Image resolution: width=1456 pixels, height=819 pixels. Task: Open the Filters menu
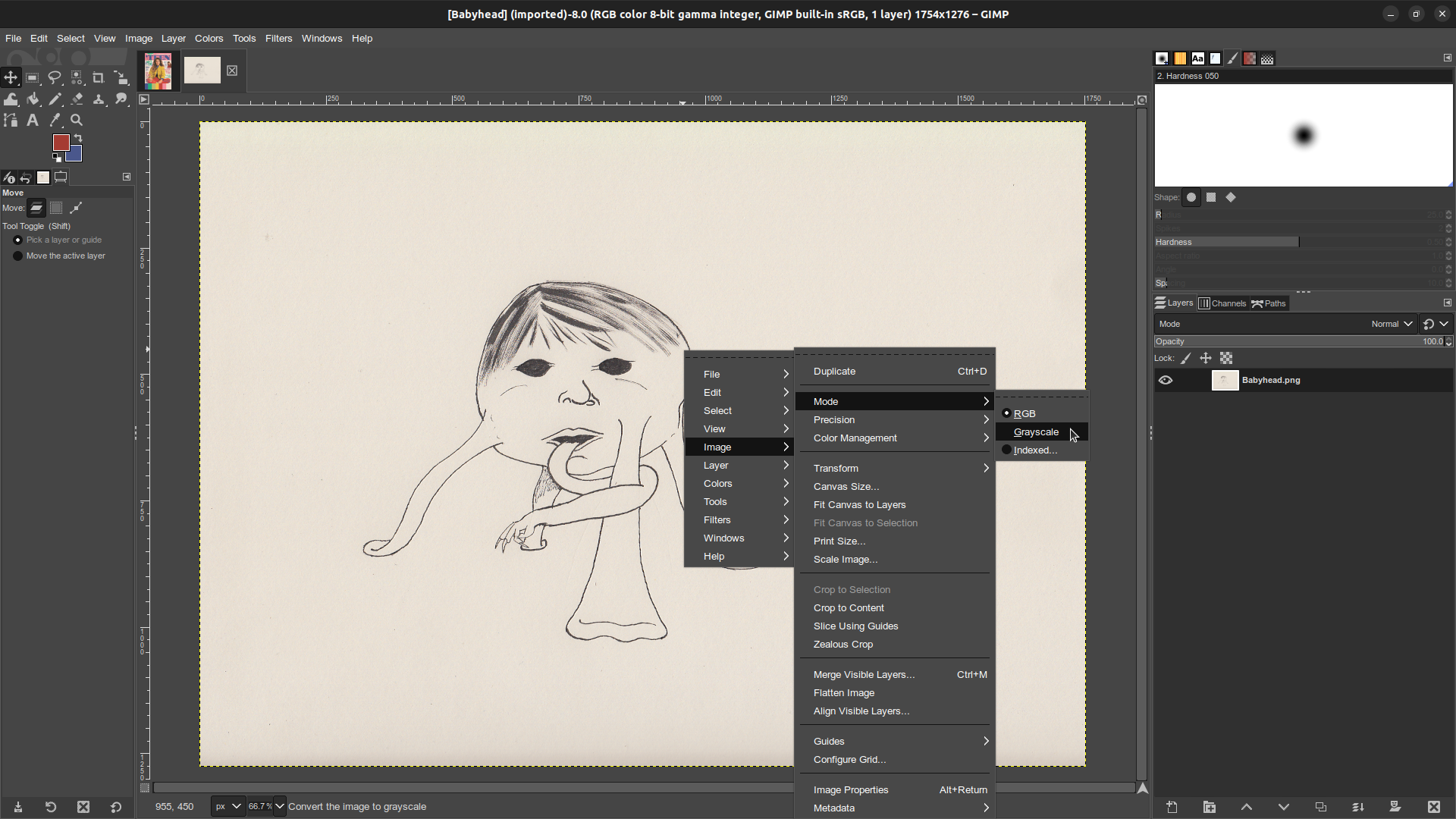(278, 38)
